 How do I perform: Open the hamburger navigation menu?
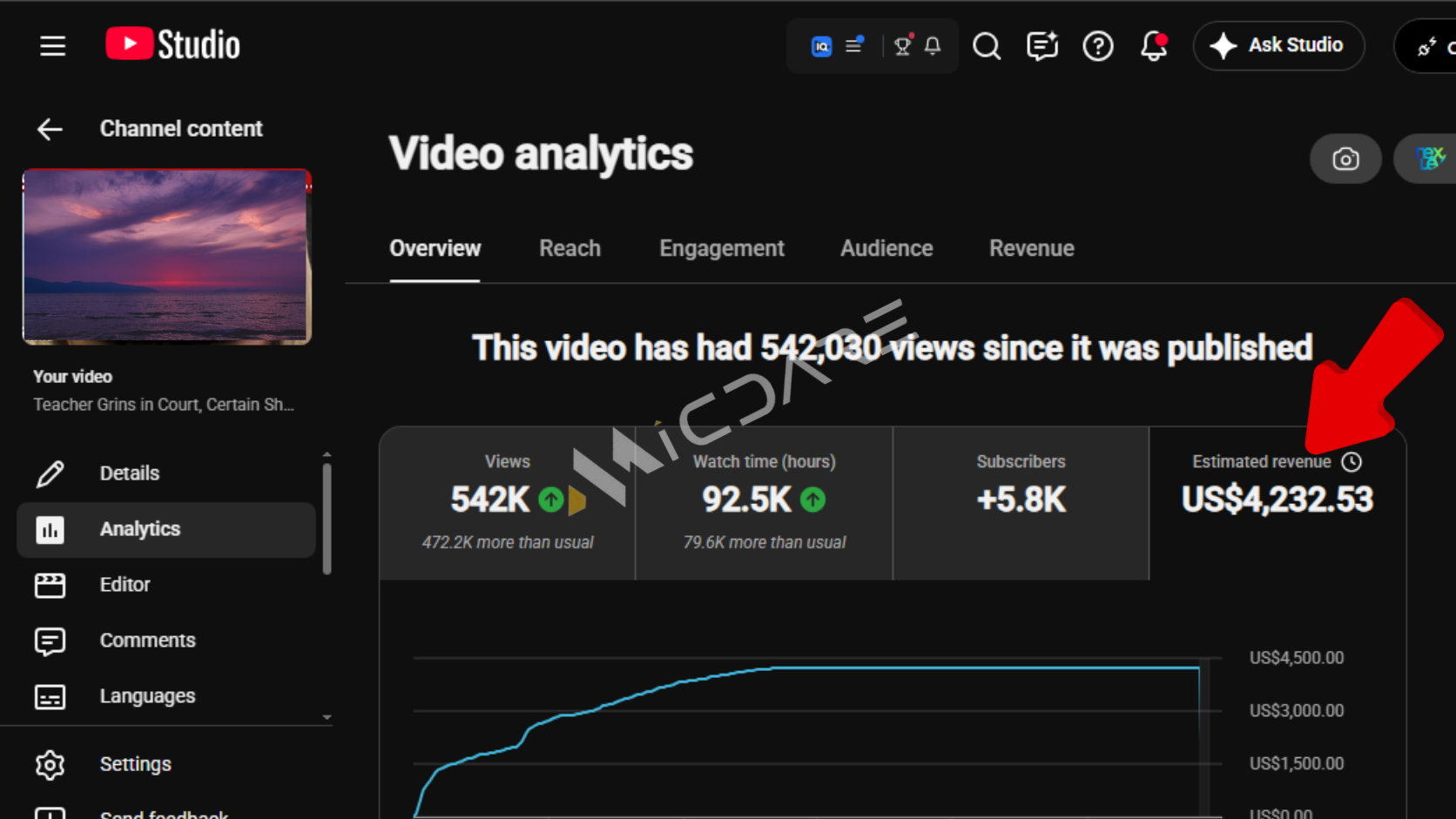pos(52,45)
